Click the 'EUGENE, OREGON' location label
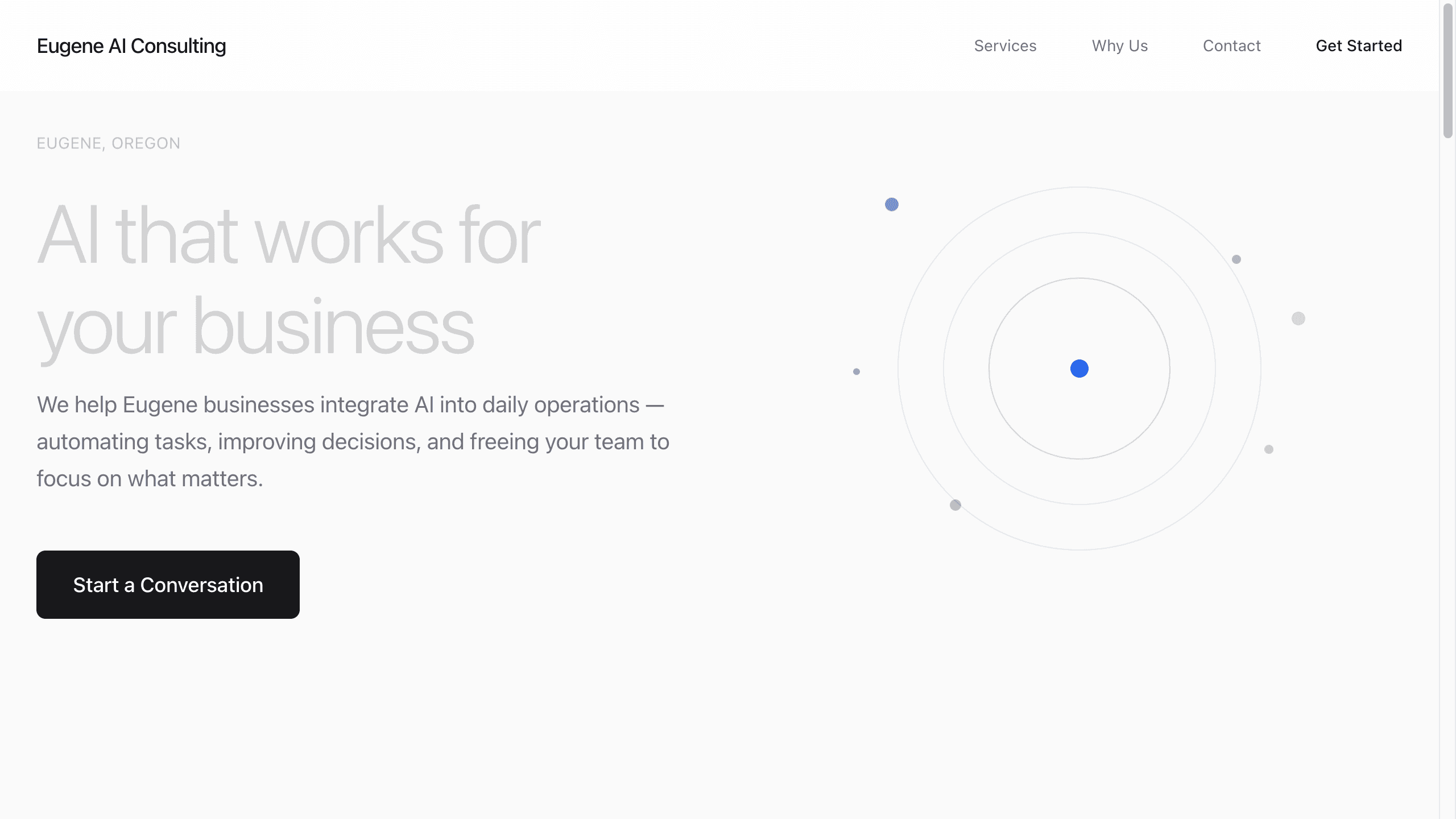Screen dimensions: 1456x819 click(108, 143)
